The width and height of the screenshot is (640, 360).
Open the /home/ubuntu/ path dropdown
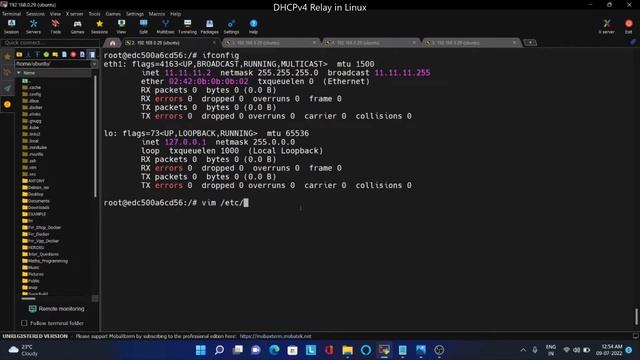[94, 64]
